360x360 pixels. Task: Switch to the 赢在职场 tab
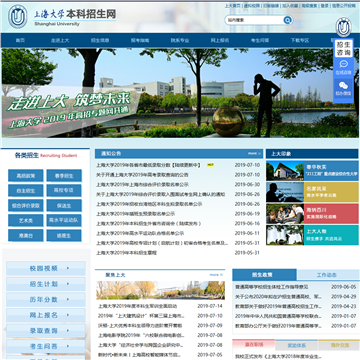coord(254,345)
